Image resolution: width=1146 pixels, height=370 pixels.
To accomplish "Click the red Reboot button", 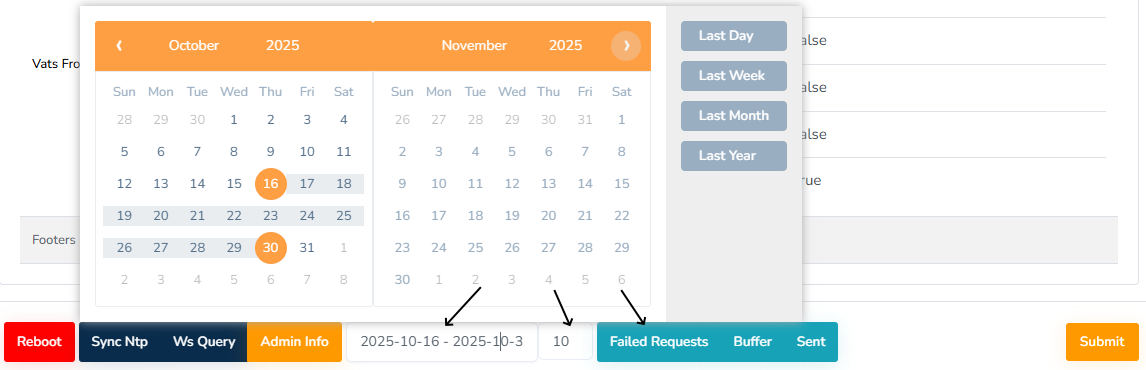I will coord(39,341).
